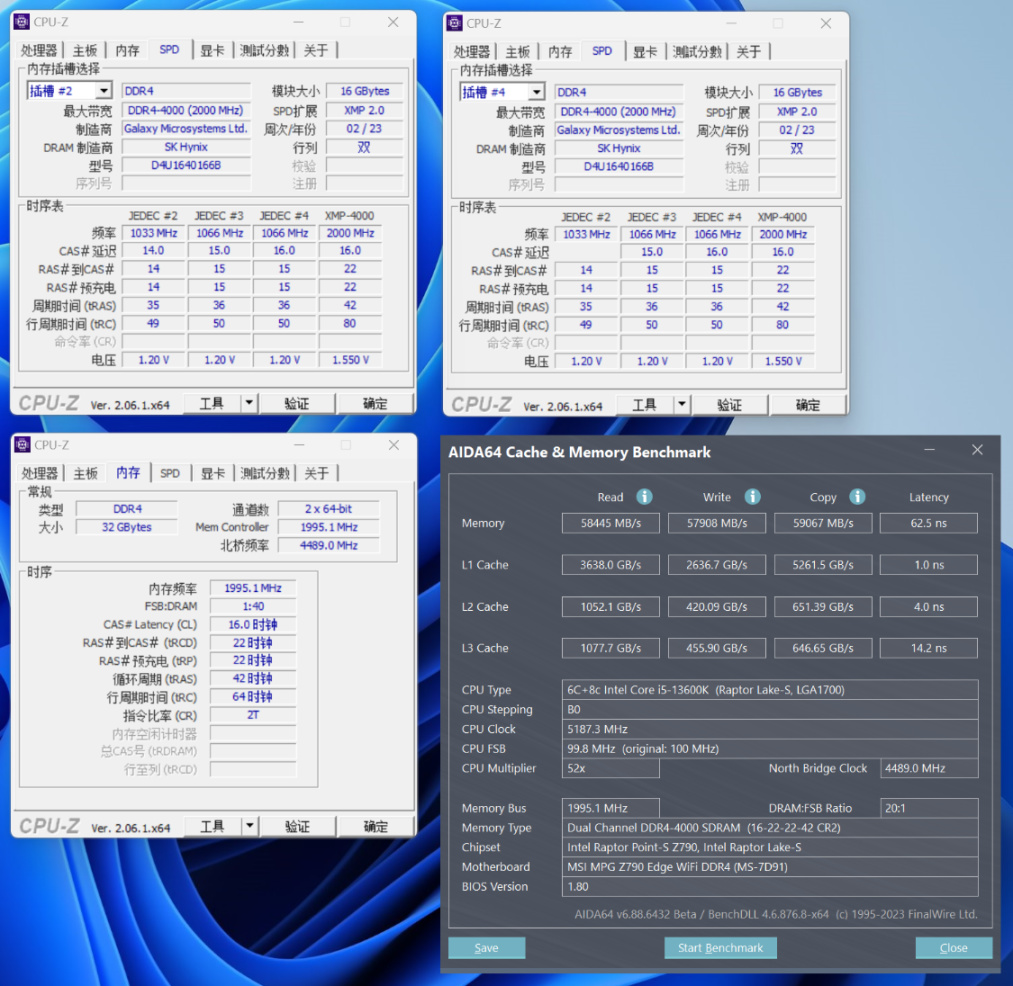Select SPD tab in memory CPU-Z window
The width and height of the screenshot is (1013, 986).
(x=170, y=473)
